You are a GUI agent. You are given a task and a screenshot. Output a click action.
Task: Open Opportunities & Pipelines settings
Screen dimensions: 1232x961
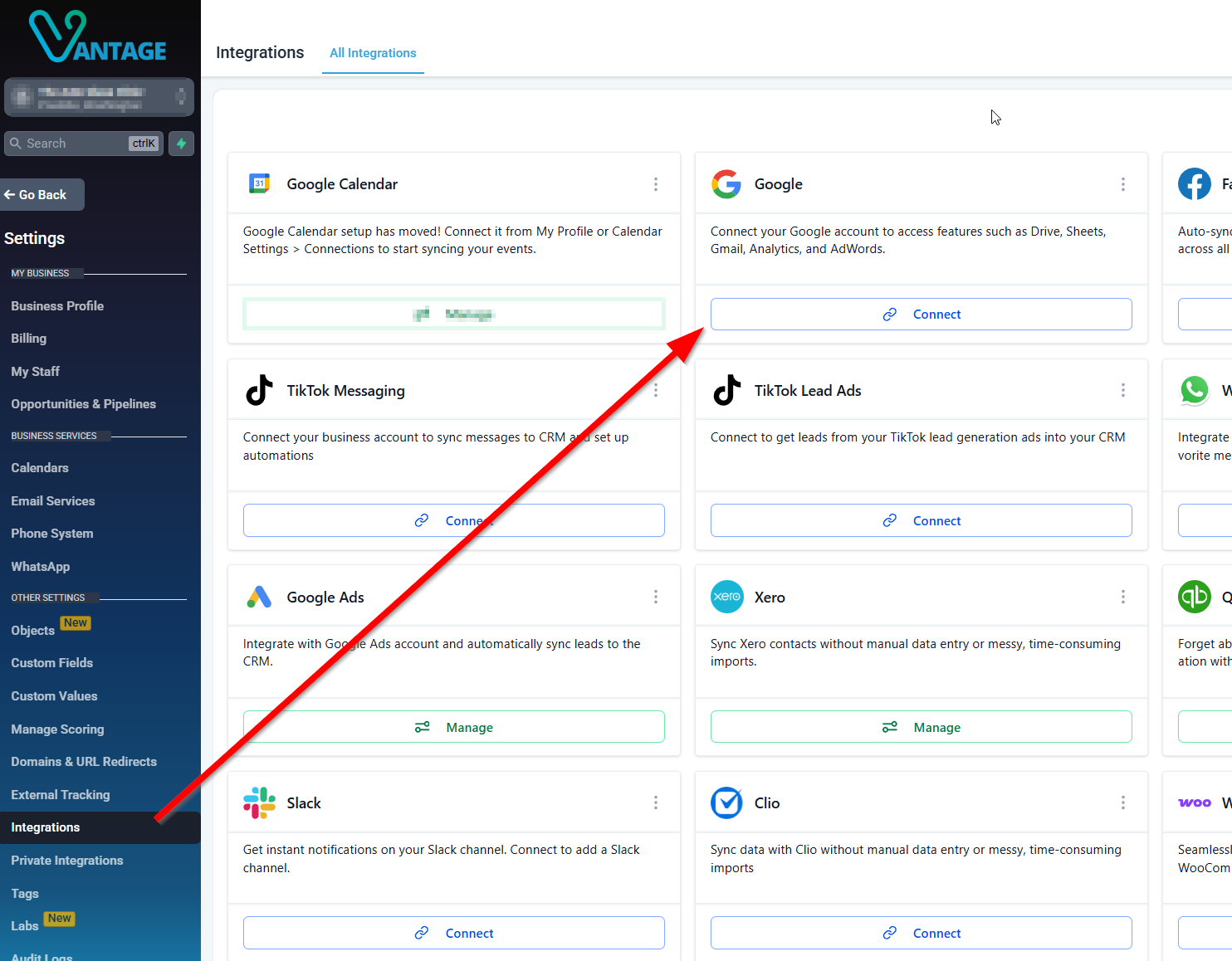[83, 404]
